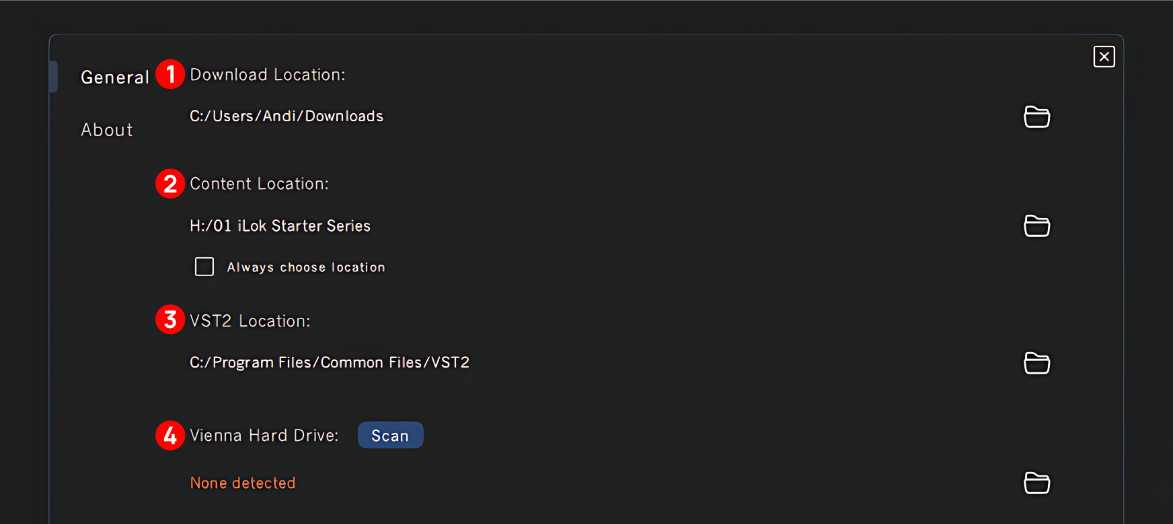1173x524 pixels.
Task: Click the orange None detected text
Action: pyautogui.click(x=243, y=483)
